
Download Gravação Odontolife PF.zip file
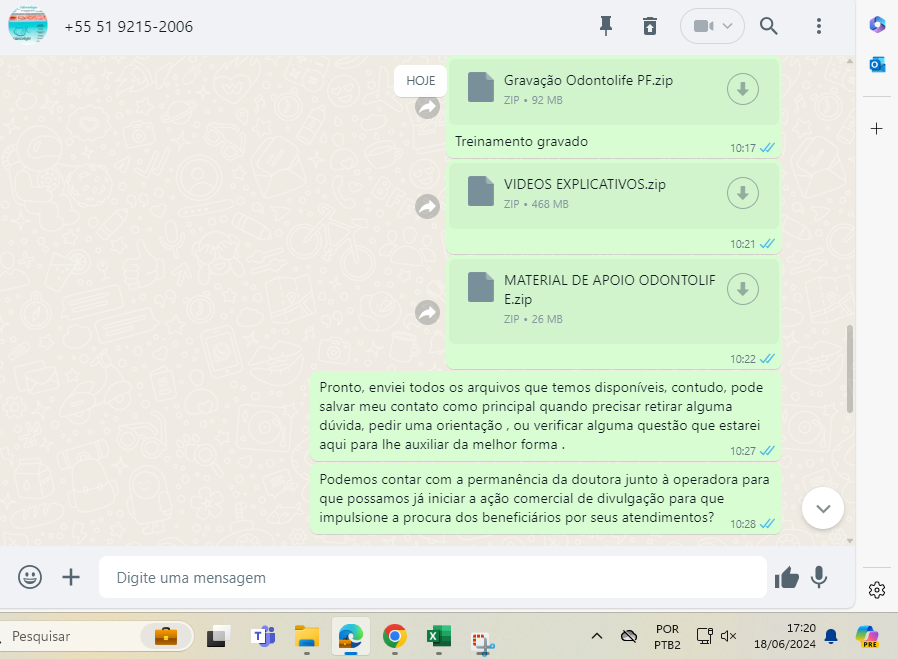pyautogui.click(x=742, y=89)
